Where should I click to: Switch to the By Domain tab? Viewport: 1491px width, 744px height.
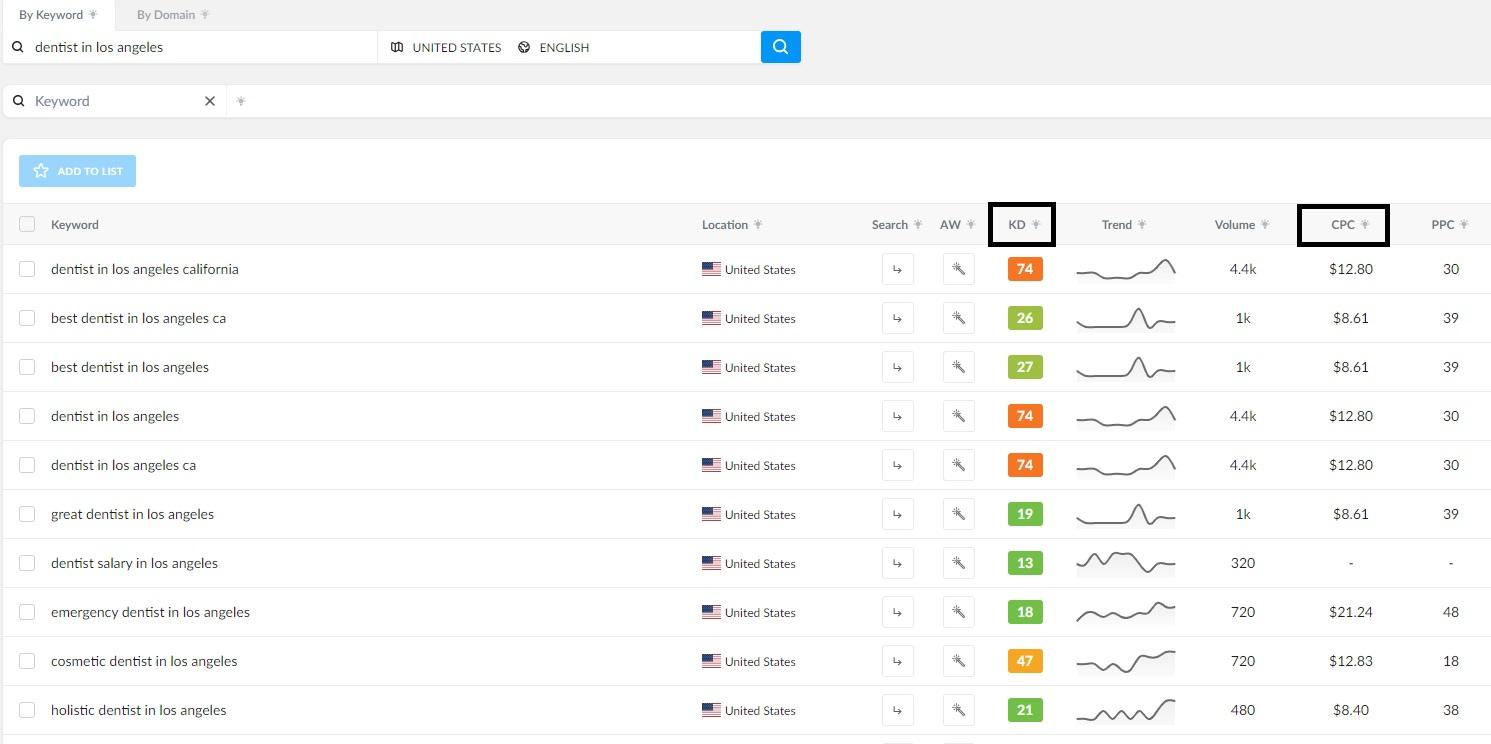coord(173,15)
